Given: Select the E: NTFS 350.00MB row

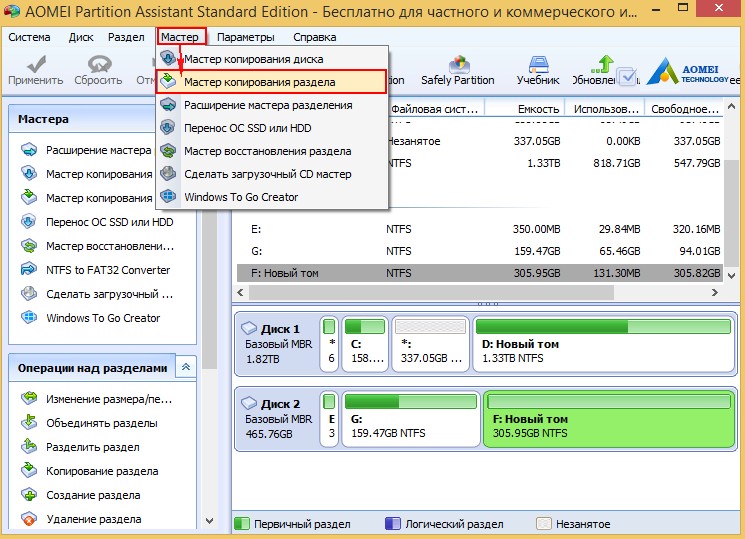Looking at the screenshot, I should [480, 229].
